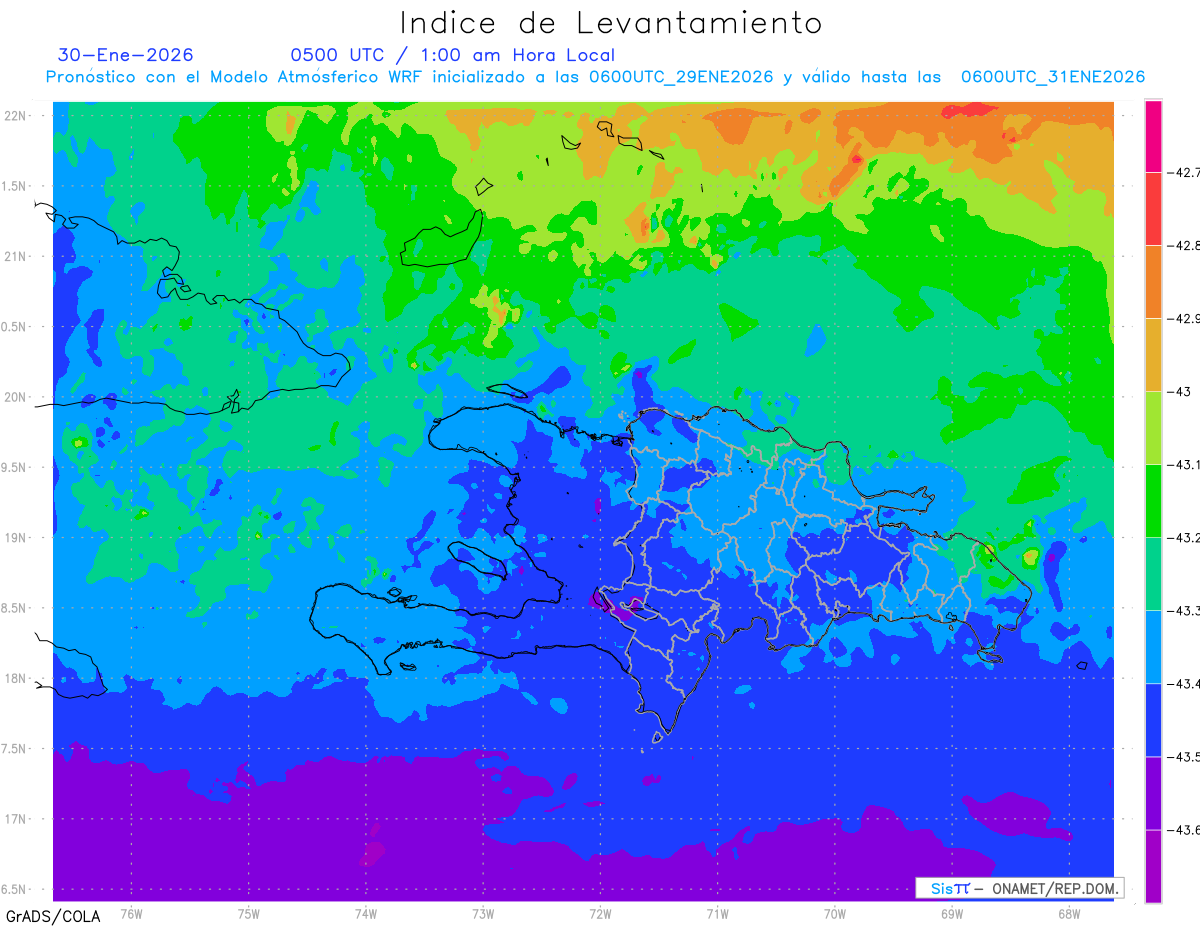Image resolution: width=1200 pixels, height=927 pixels.
Task: Click the "-43.2" color scale label
Action: (x=1184, y=538)
